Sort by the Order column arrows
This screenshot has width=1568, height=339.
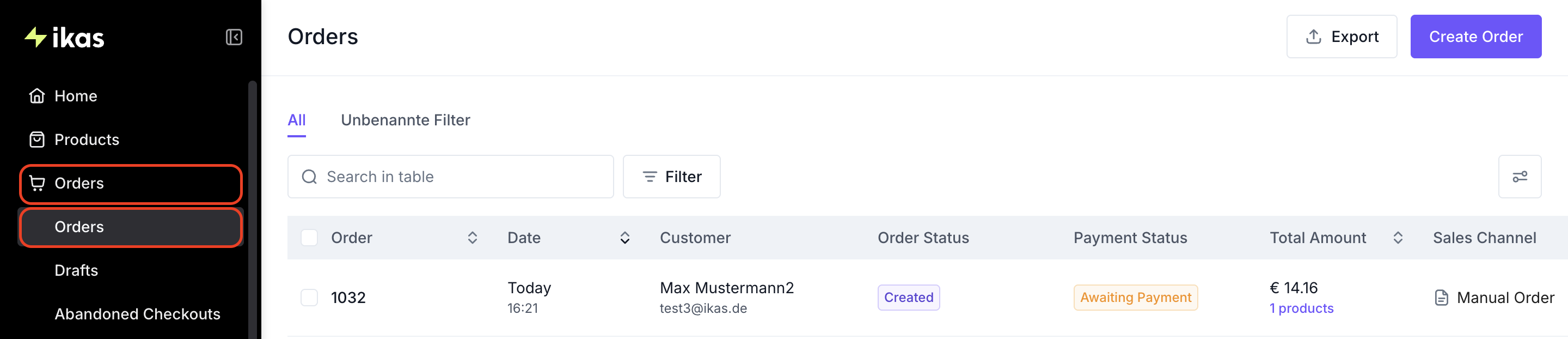coord(473,238)
